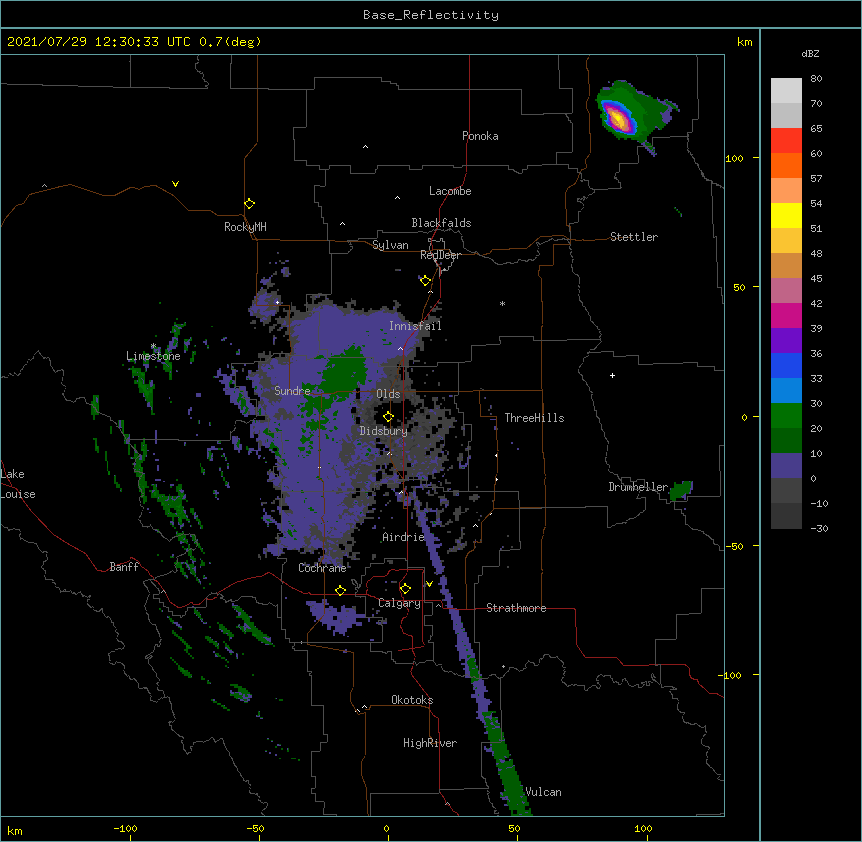The height and width of the screenshot is (842, 862).
Task: Click the RedDeer city label
Action: [440, 255]
